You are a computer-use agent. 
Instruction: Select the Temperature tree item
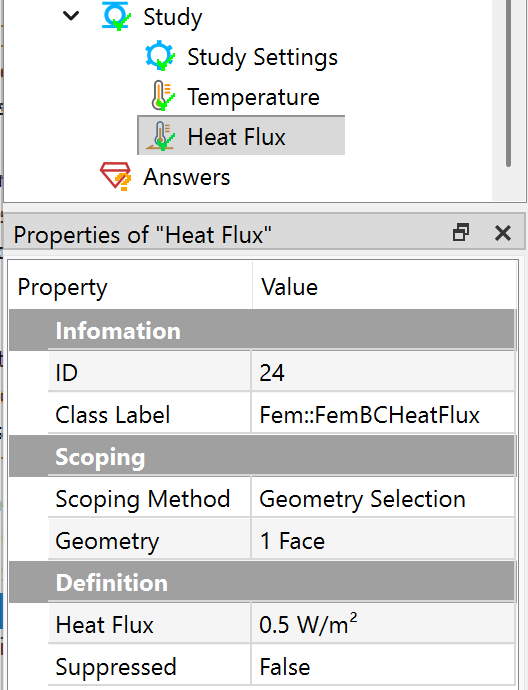253,97
